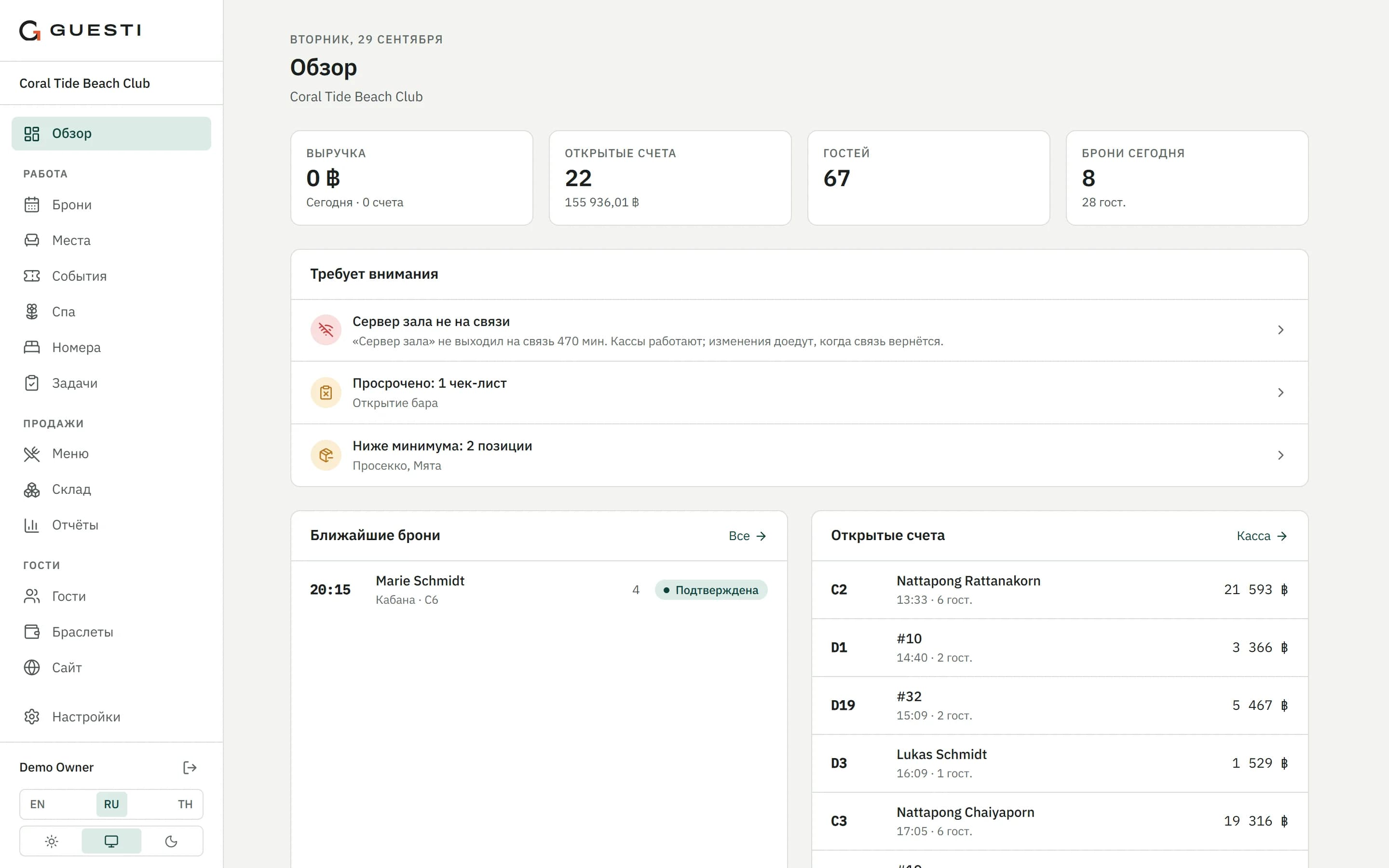Expand the Просрочено чек-лист row chevron
Screen dimensions: 1389x868
point(1280,393)
